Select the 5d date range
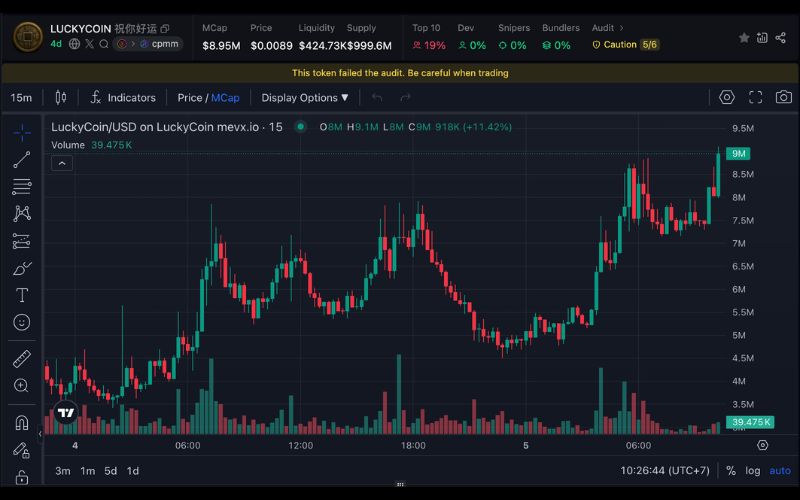The image size is (800, 500). click(111, 470)
